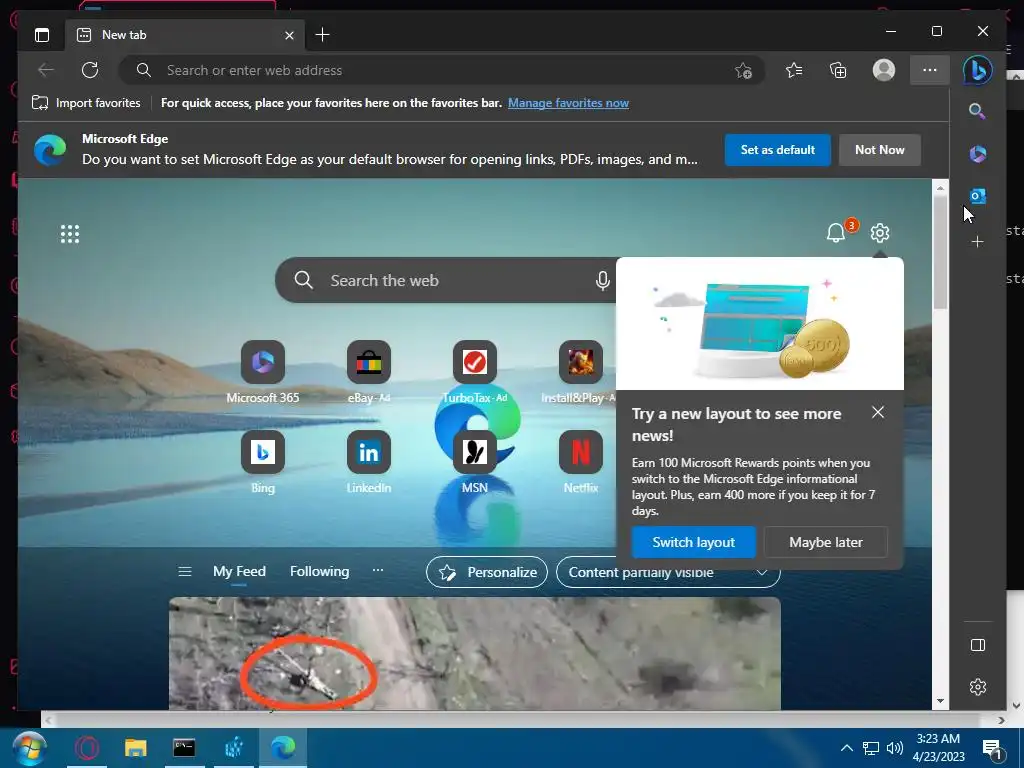Set Edge as default browser
Viewport: 1024px width, 768px height.
(x=777, y=150)
